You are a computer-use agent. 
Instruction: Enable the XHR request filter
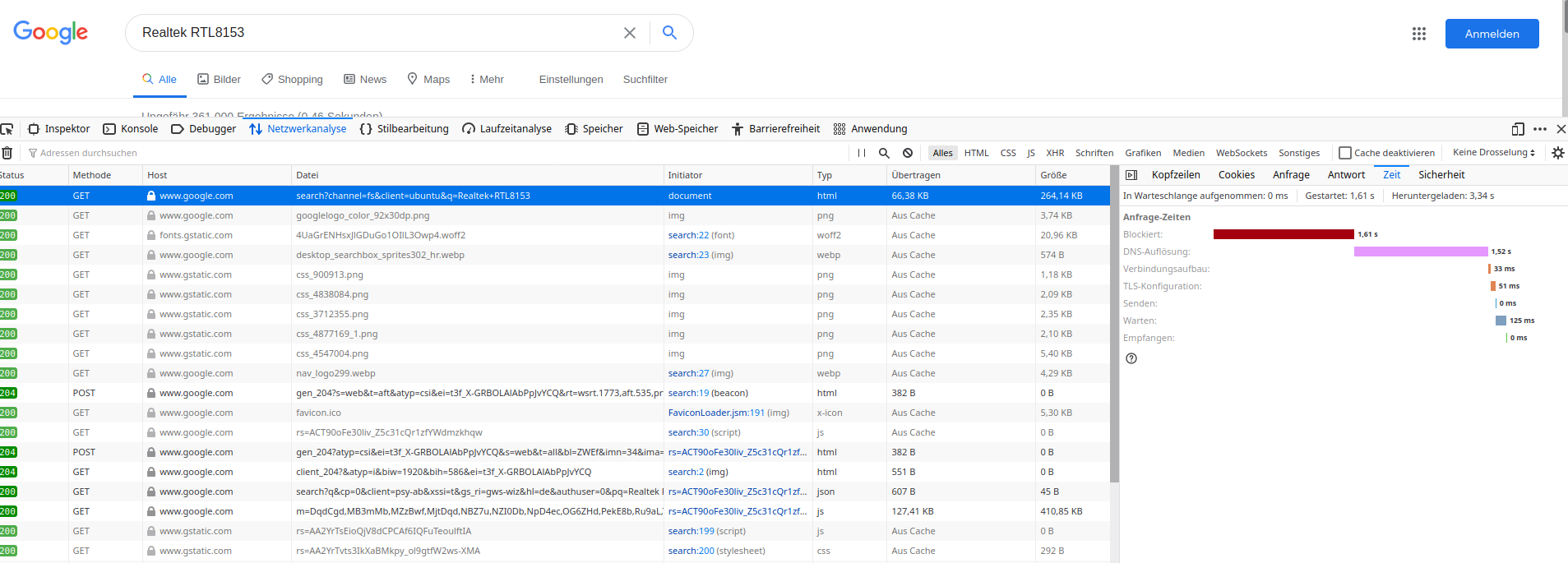click(x=1055, y=153)
